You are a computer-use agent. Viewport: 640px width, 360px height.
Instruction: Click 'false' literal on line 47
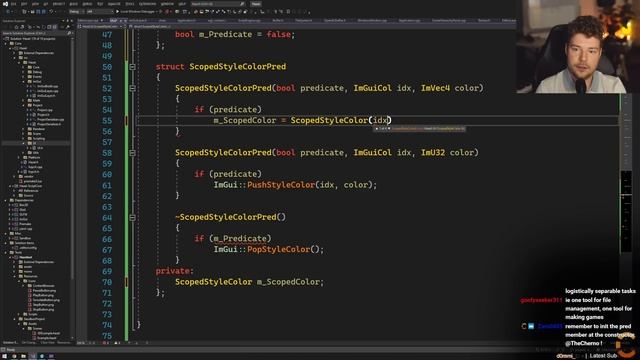click(278, 35)
